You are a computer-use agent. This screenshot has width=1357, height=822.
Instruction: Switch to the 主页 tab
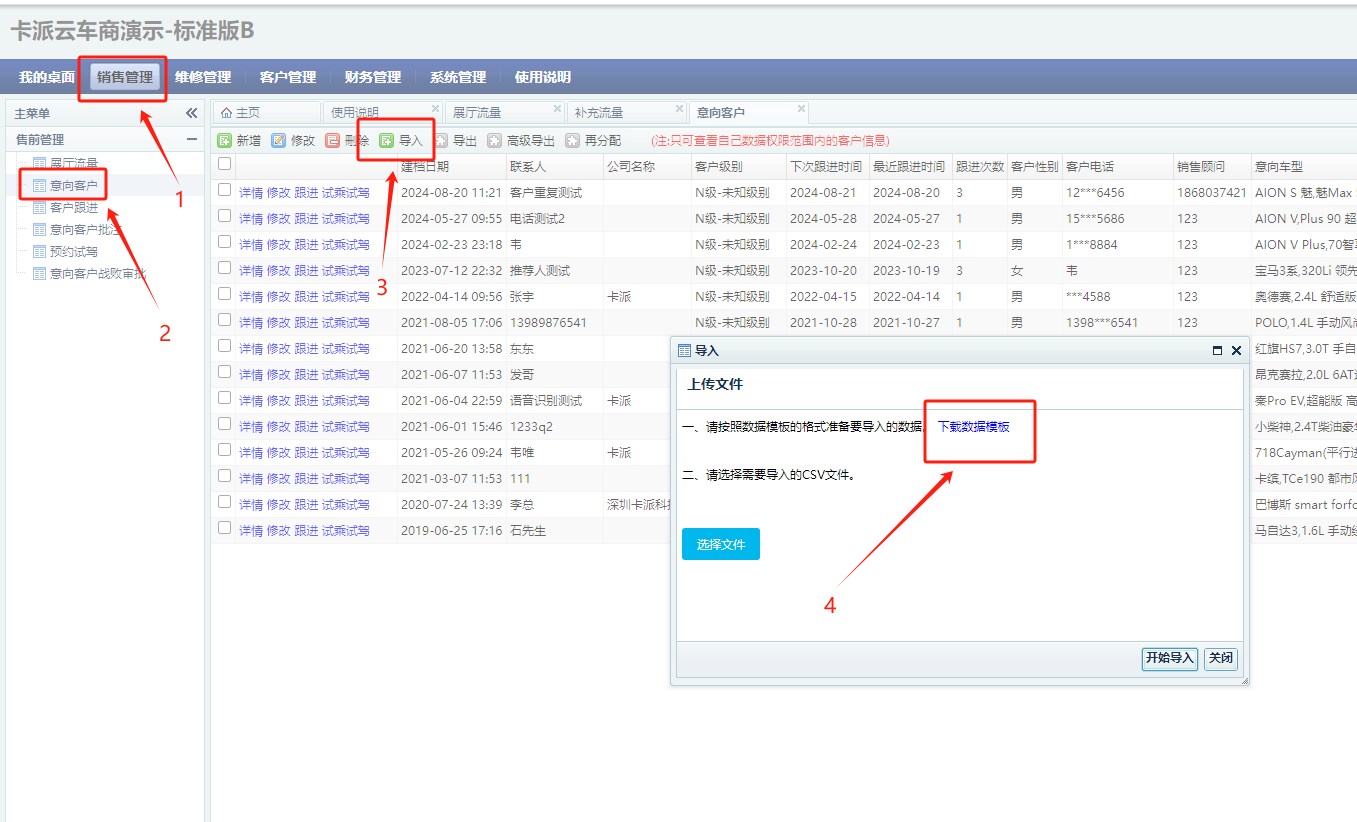pyautogui.click(x=247, y=113)
